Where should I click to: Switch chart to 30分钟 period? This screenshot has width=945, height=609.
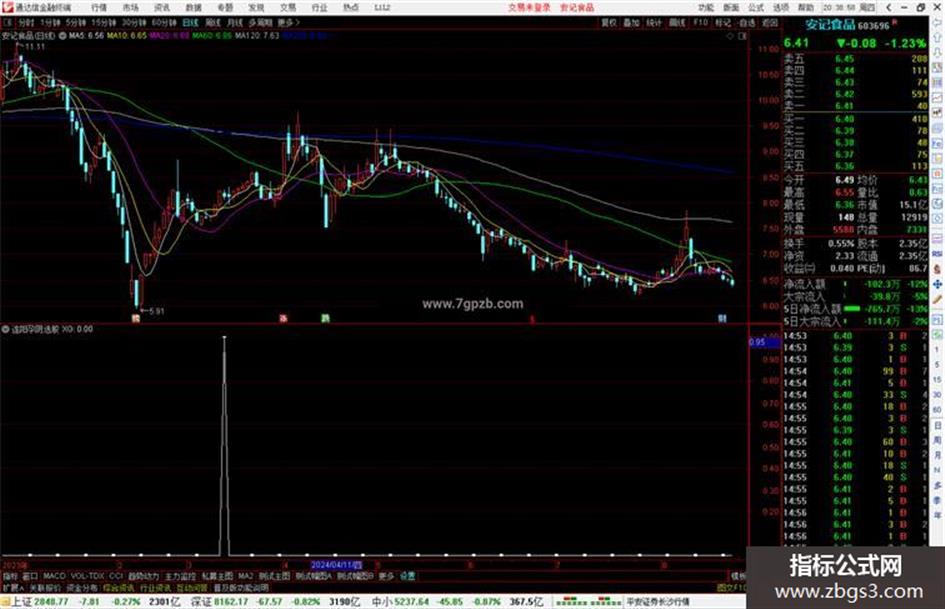[x=134, y=23]
